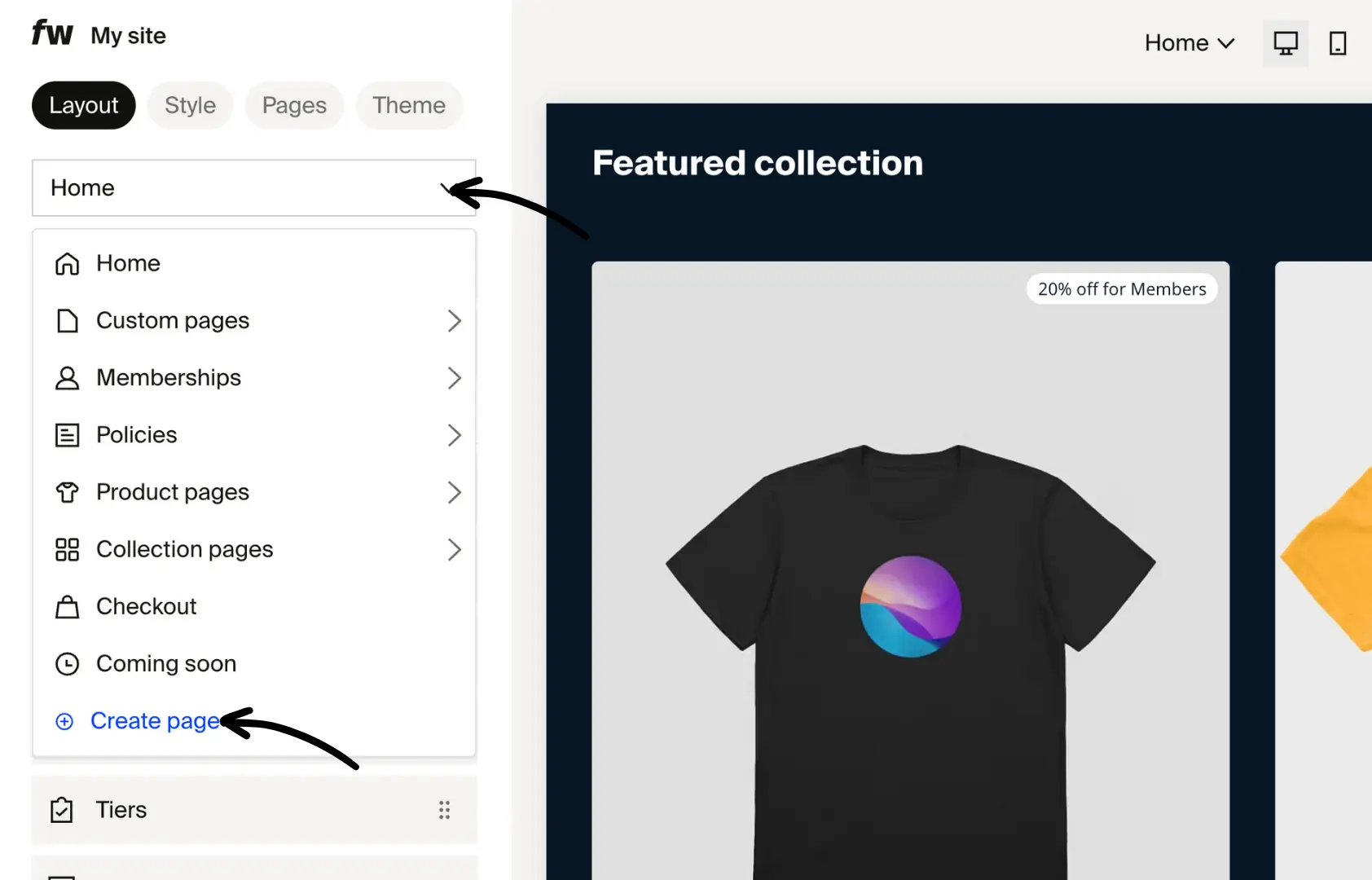Click the Tiers drag handle dots

pos(444,810)
